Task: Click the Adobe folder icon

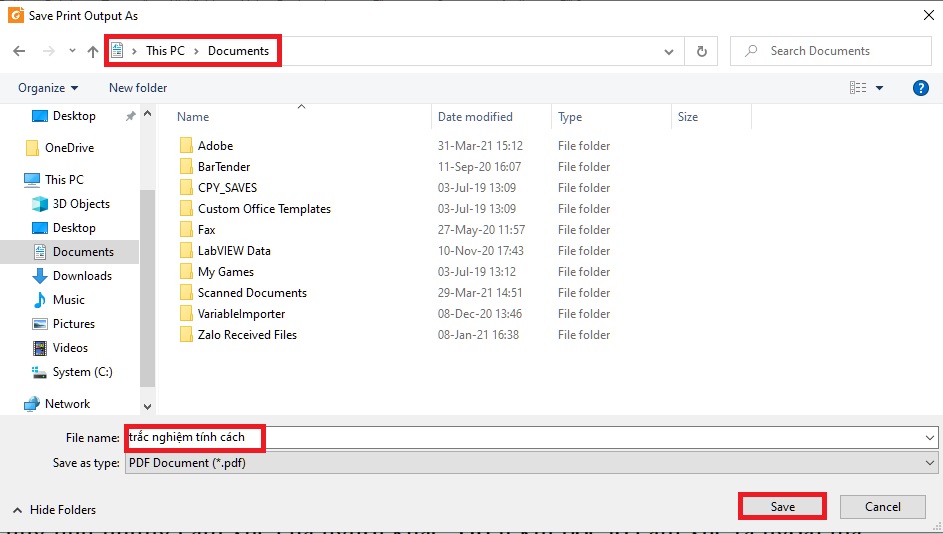Action: point(186,146)
